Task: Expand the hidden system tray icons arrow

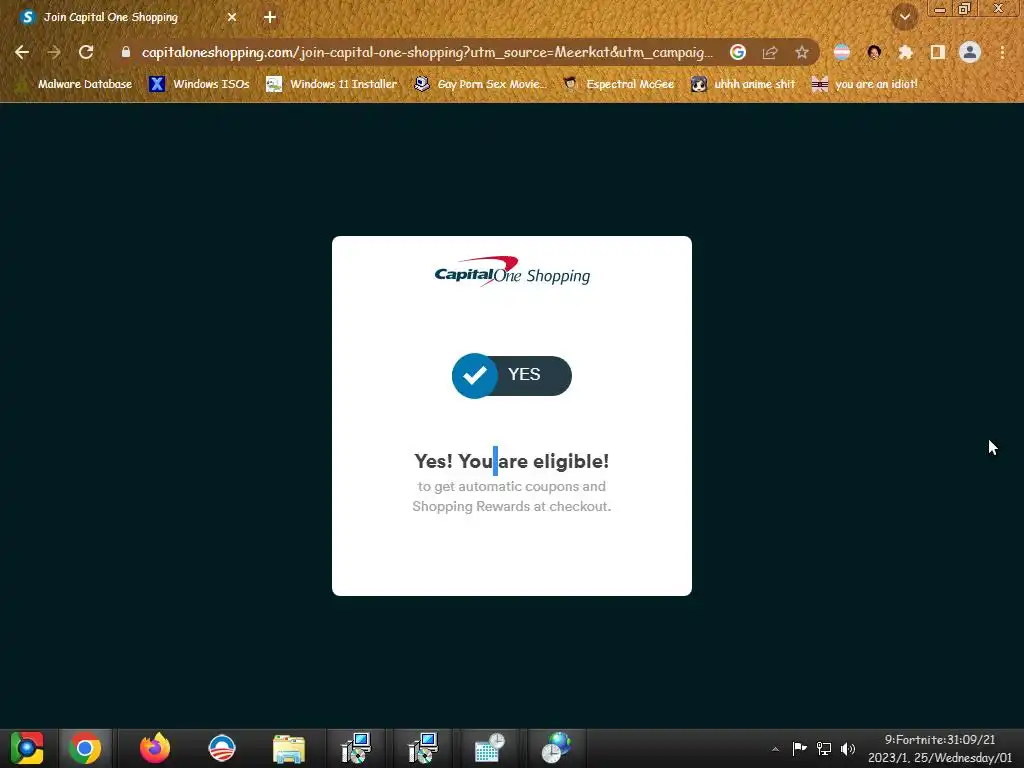Action: click(775, 749)
